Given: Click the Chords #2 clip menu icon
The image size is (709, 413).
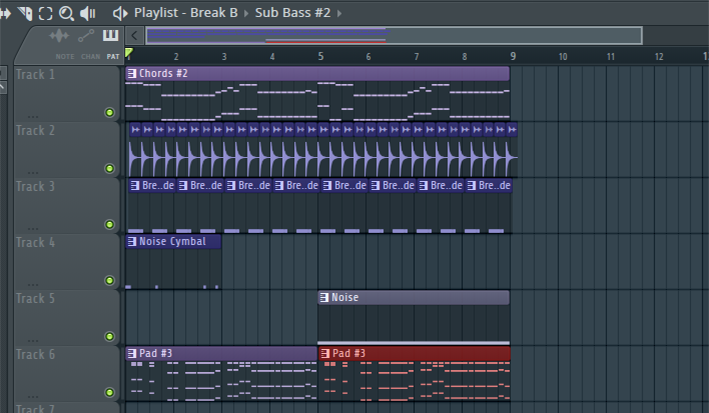Looking at the screenshot, I should [x=132, y=74].
